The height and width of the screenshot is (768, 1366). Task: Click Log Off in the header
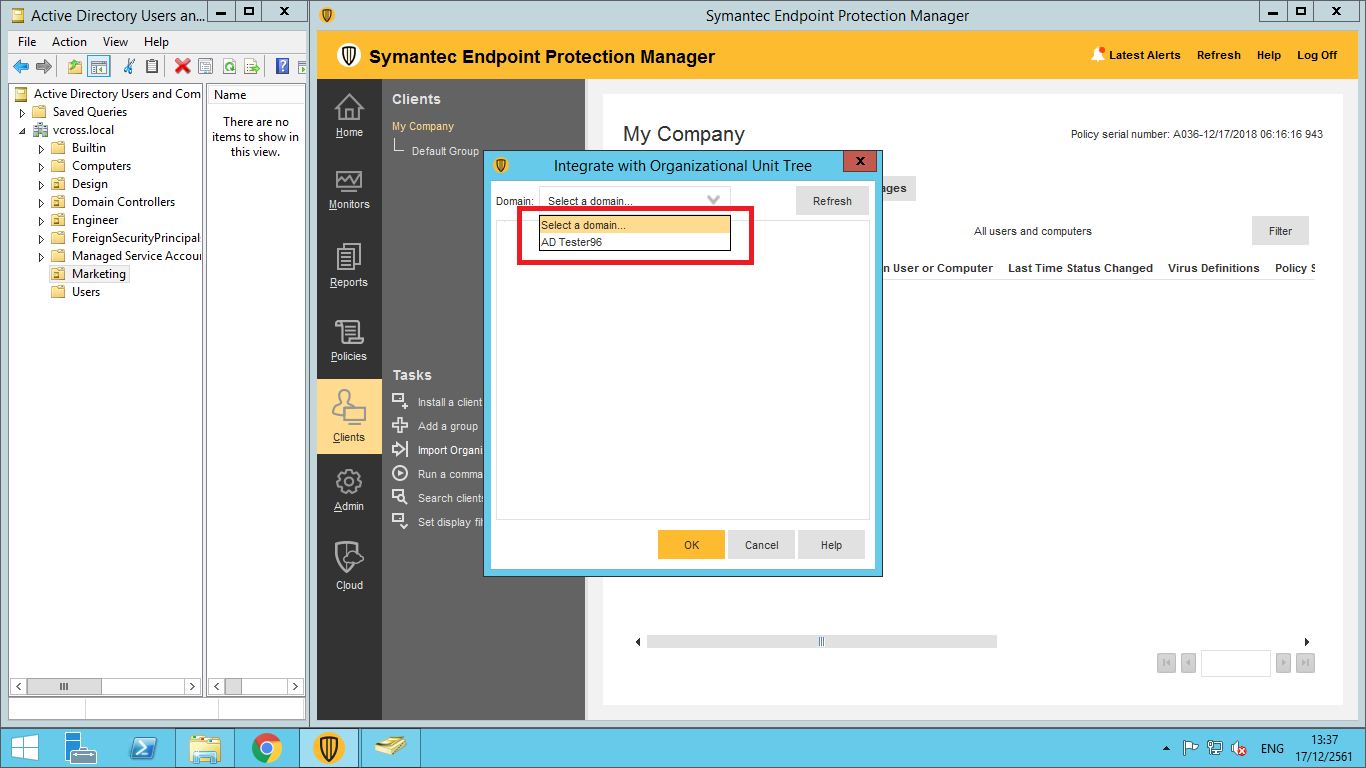pos(1316,55)
